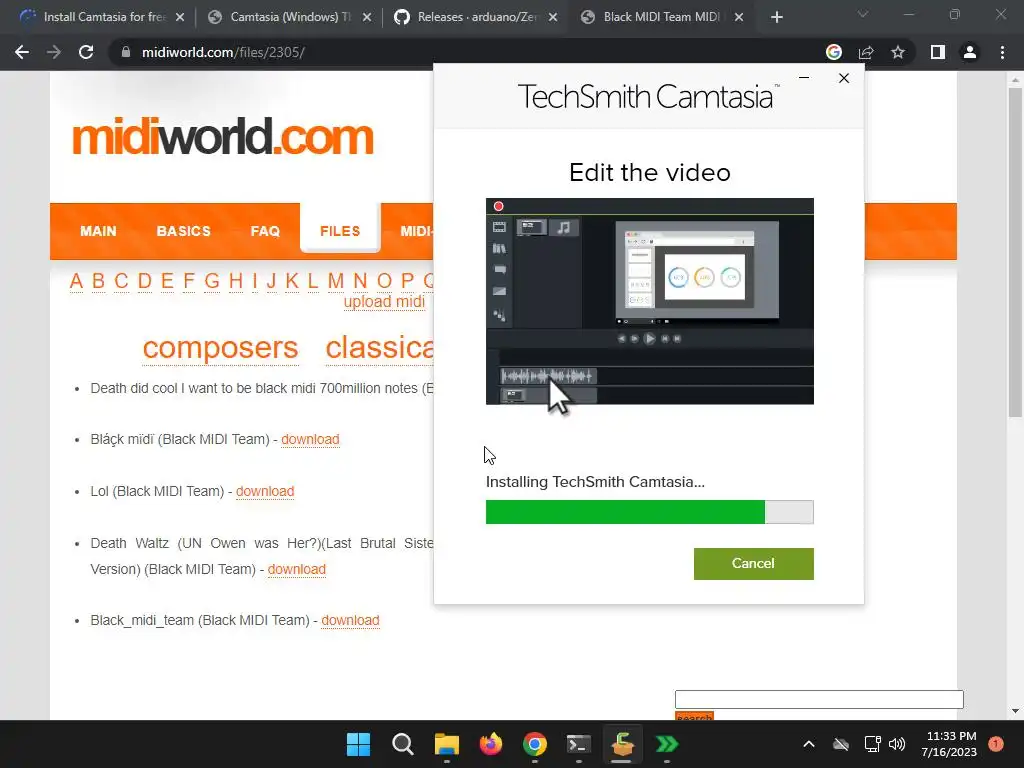Download the Lol MIDI file

[265, 491]
